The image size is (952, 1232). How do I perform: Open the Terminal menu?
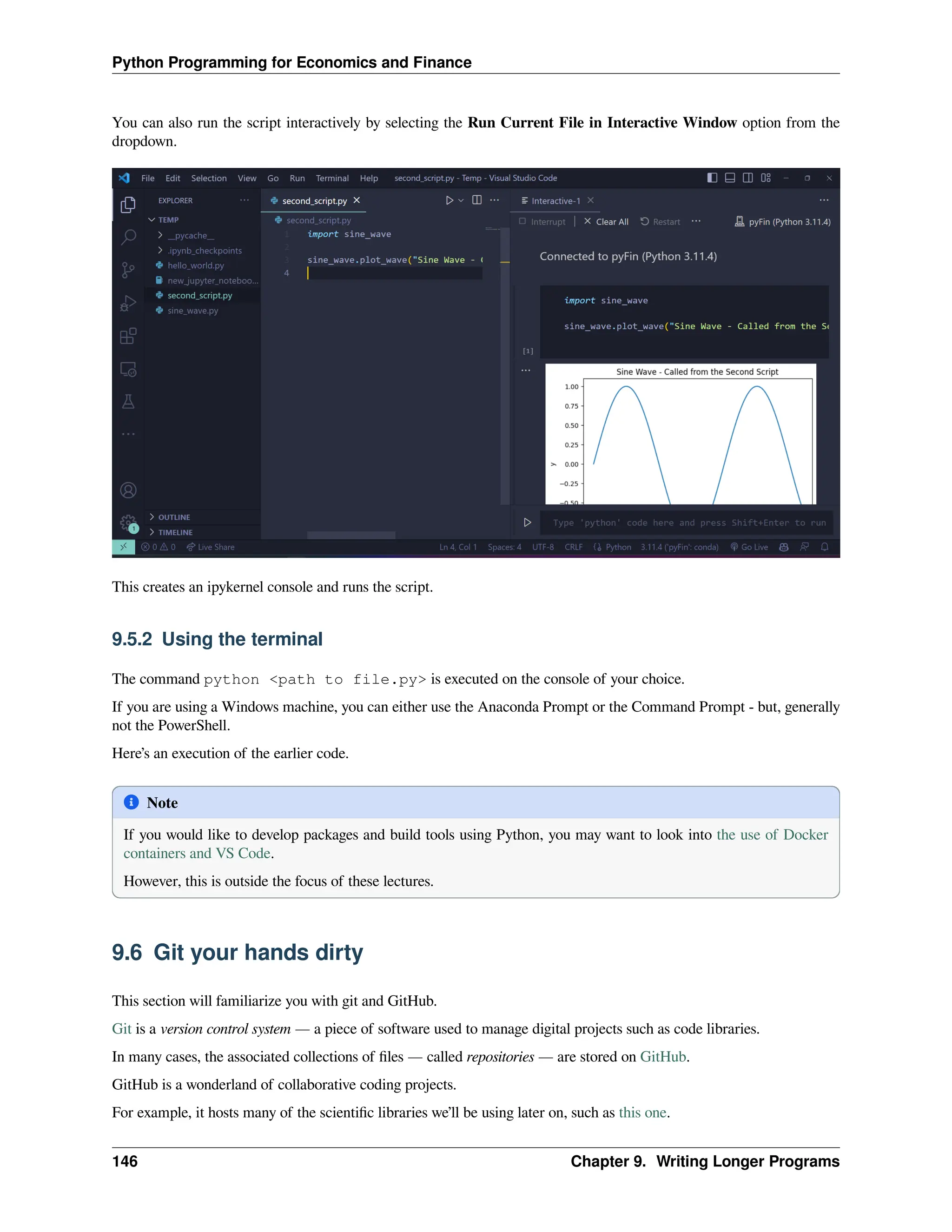tap(332, 178)
